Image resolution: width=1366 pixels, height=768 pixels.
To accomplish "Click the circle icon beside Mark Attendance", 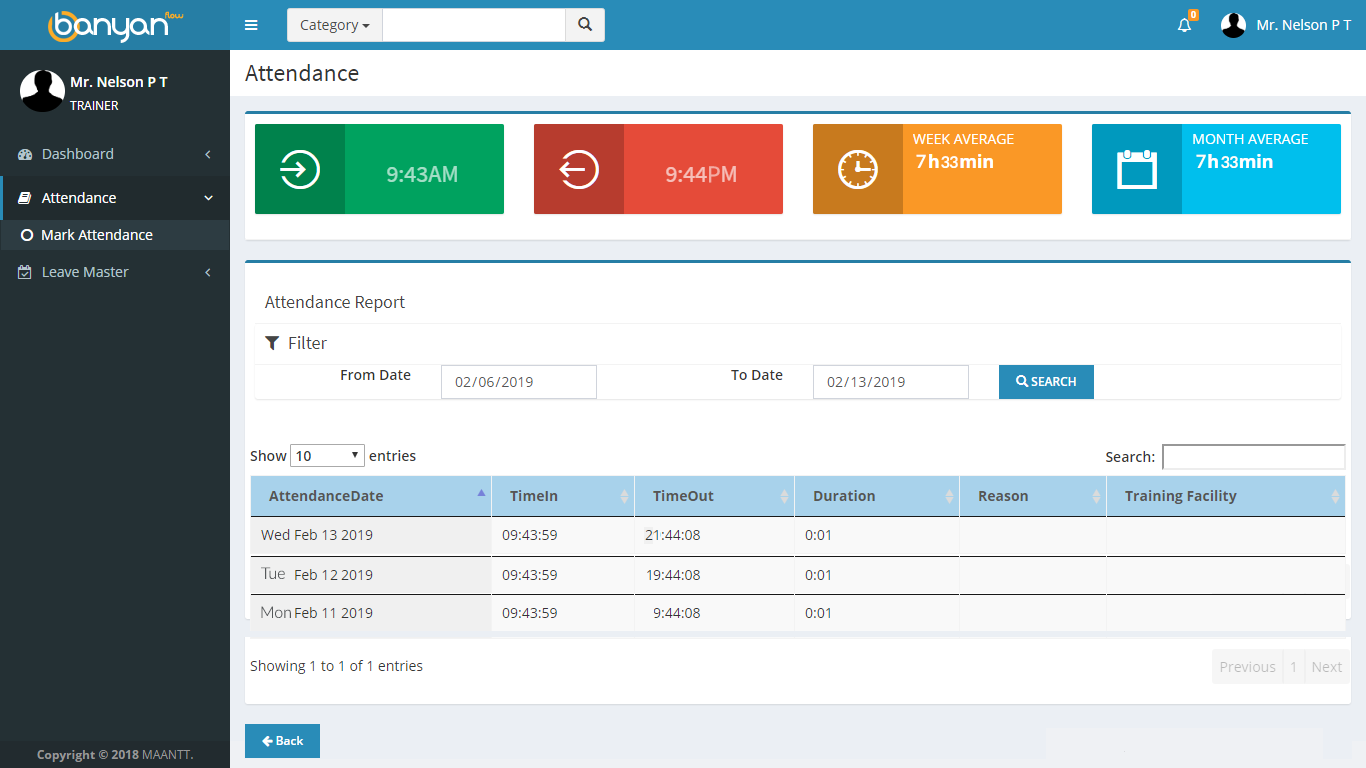I will point(27,235).
